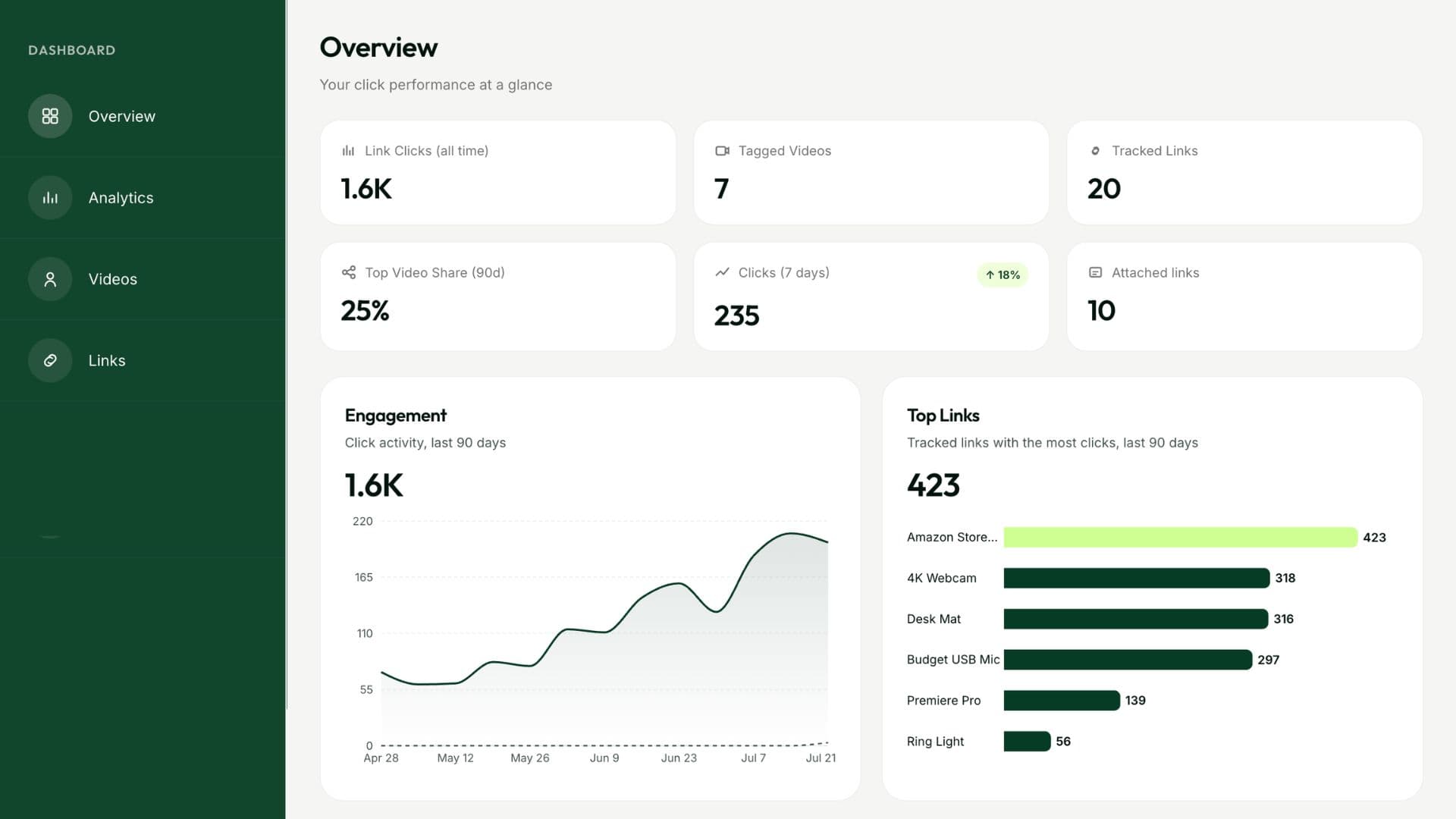
Task: Click the 297 value next to Budget USB Mic
Action: [x=1268, y=660]
